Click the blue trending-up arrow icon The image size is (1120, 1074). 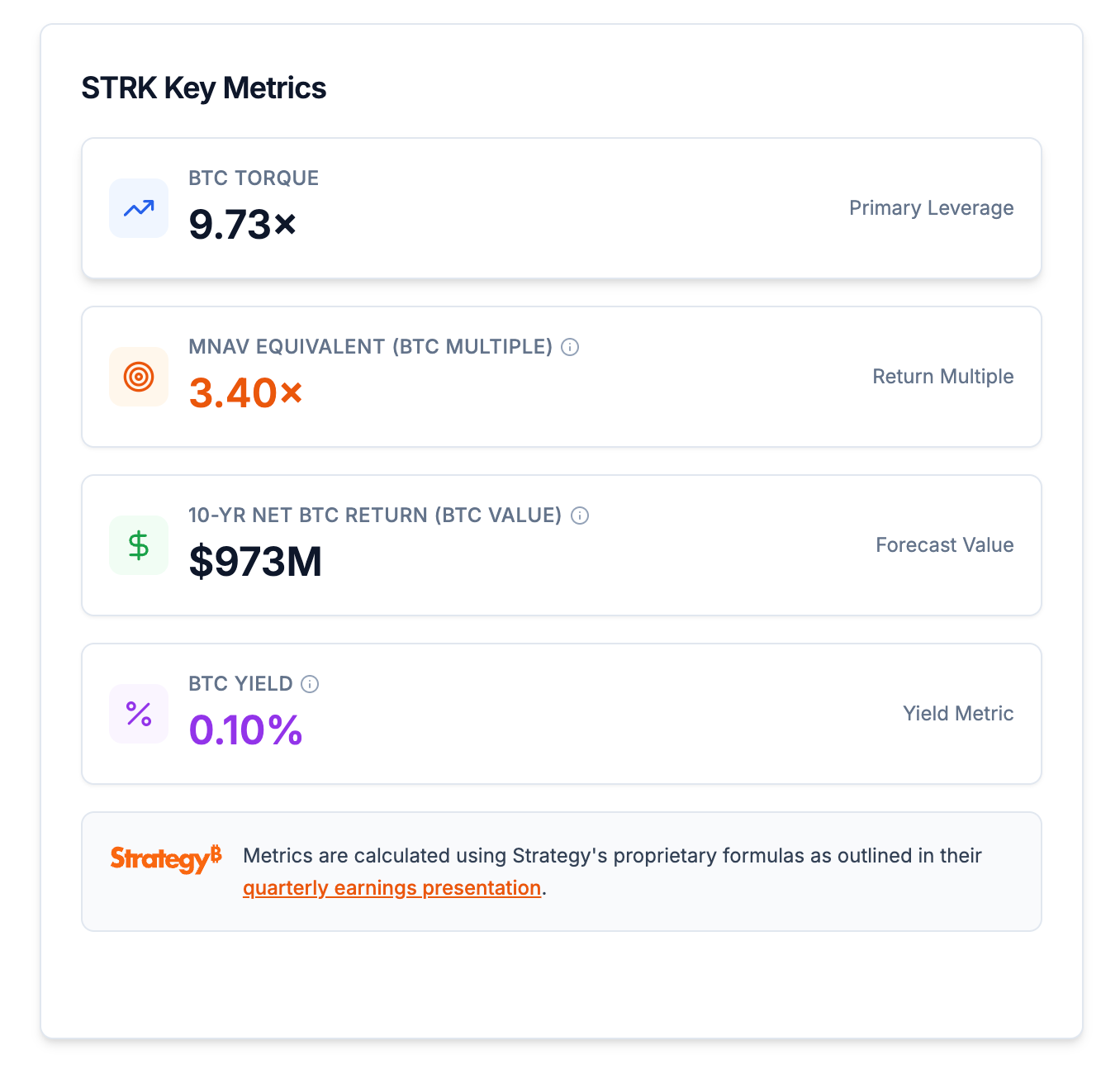coord(139,208)
